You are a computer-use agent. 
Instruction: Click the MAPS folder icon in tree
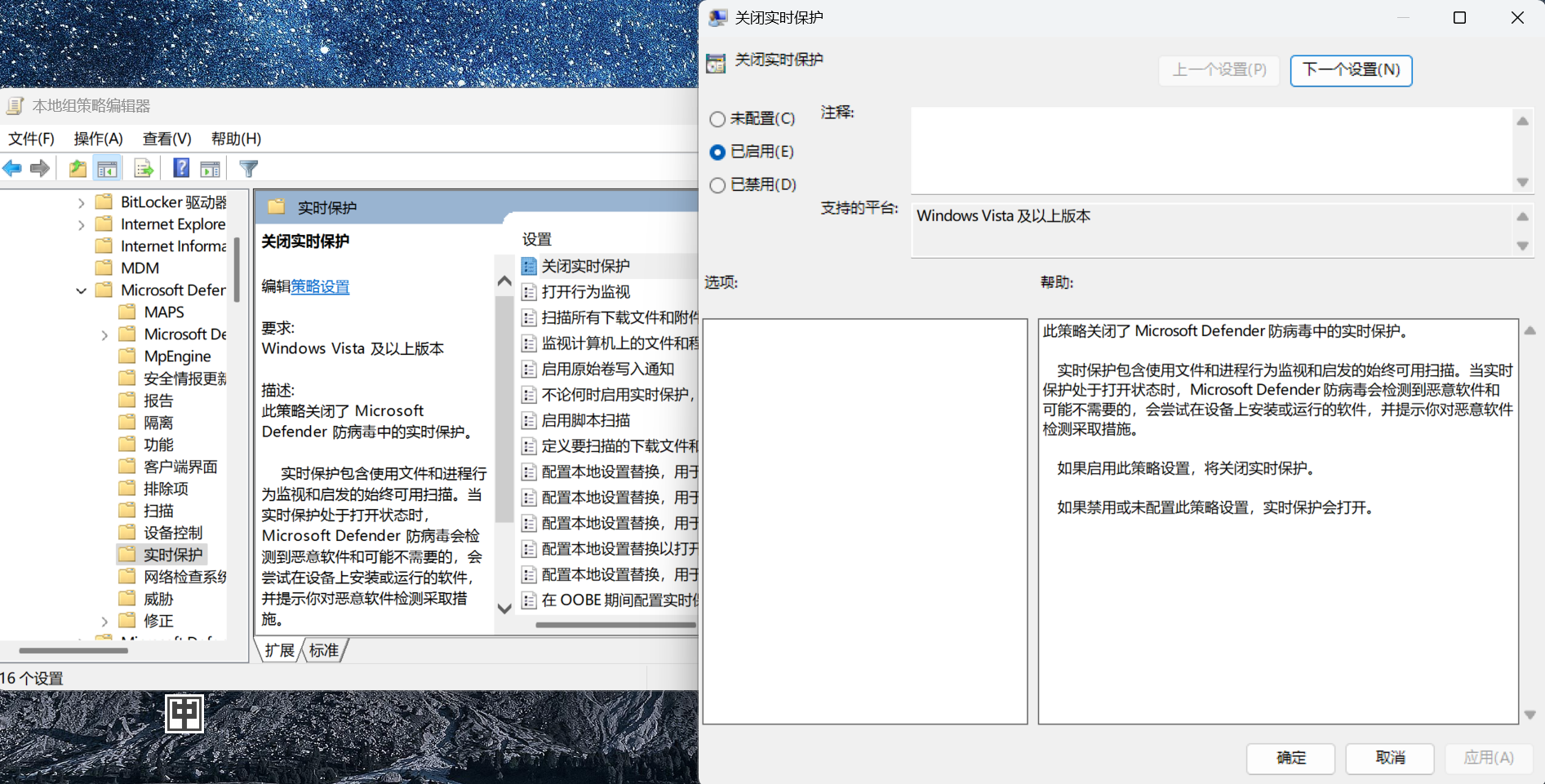point(127,312)
